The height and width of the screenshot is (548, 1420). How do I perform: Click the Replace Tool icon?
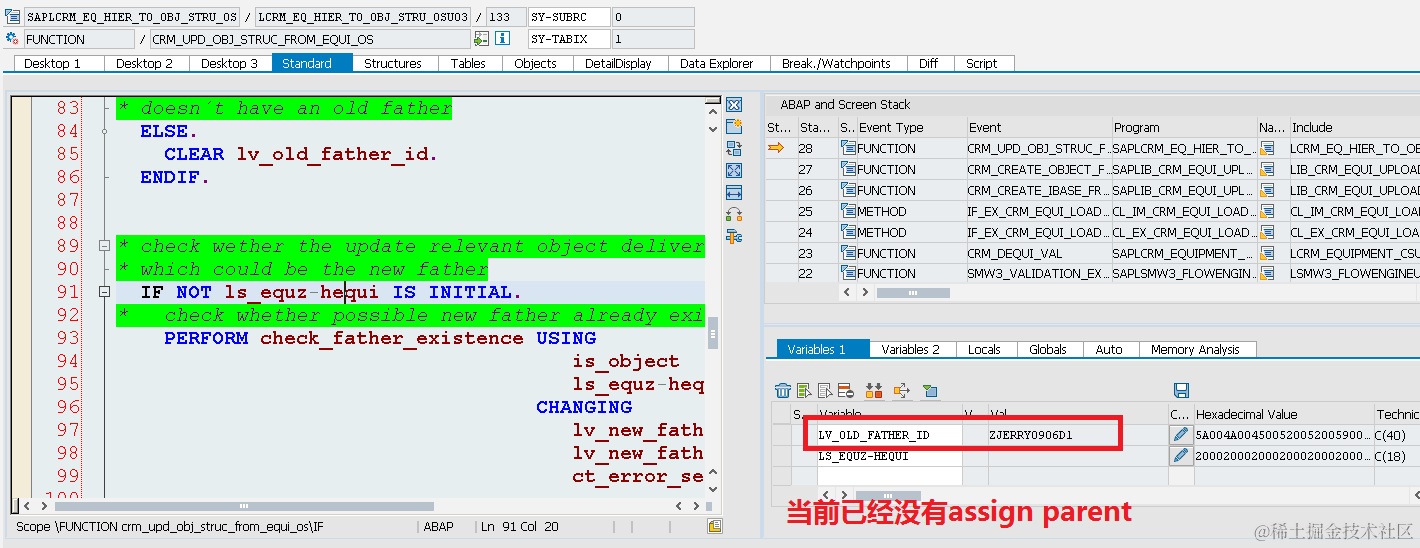pos(734,149)
